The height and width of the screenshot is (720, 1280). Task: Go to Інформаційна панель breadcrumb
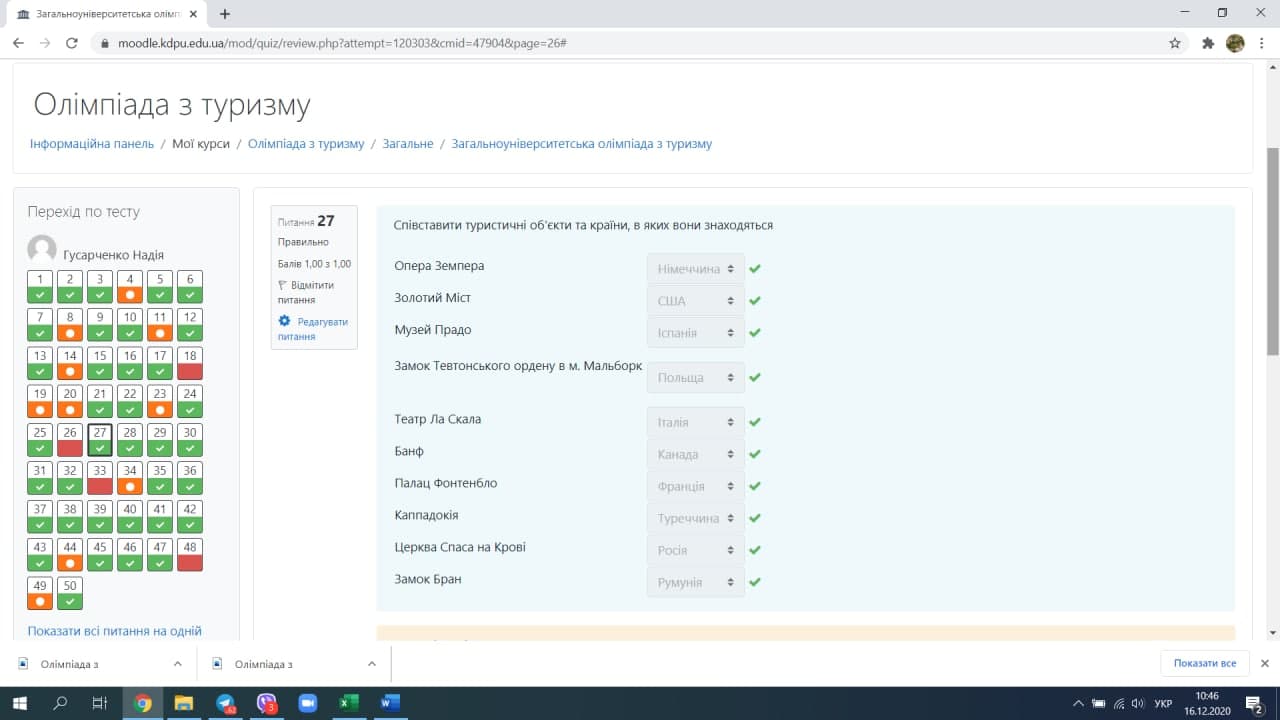pos(92,144)
